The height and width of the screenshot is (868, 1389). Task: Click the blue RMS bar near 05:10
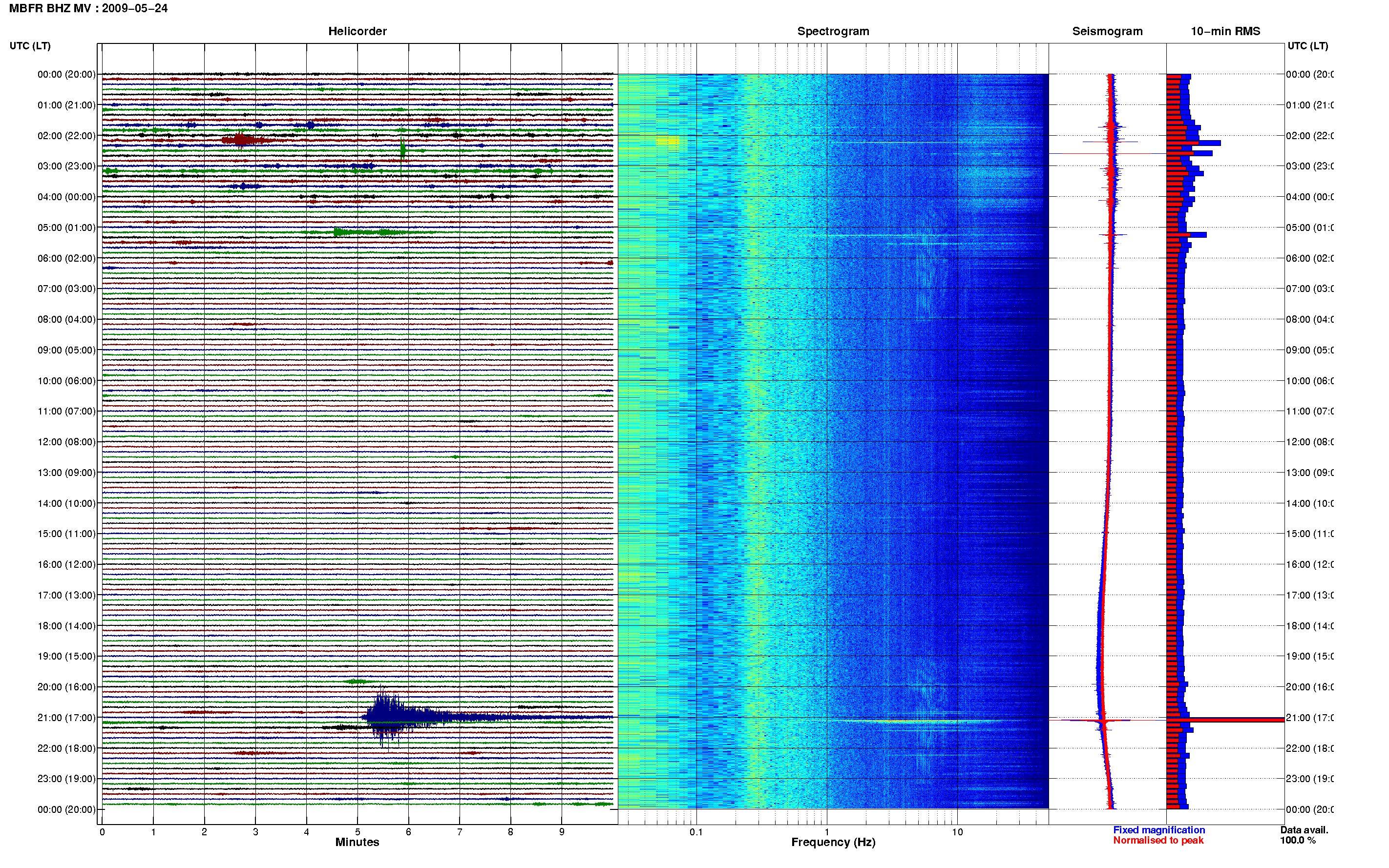[1186, 235]
